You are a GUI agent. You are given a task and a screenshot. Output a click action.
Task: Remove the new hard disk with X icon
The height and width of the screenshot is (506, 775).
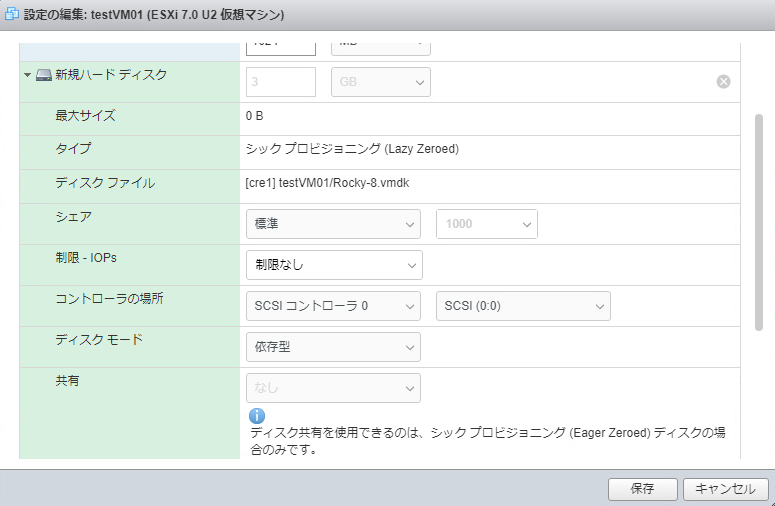click(723, 82)
